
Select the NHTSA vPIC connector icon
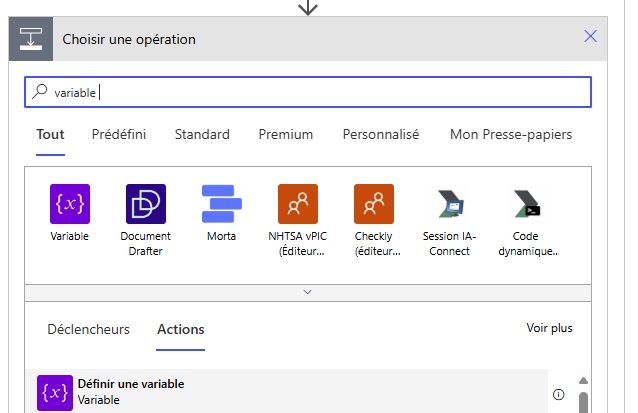point(297,204)
